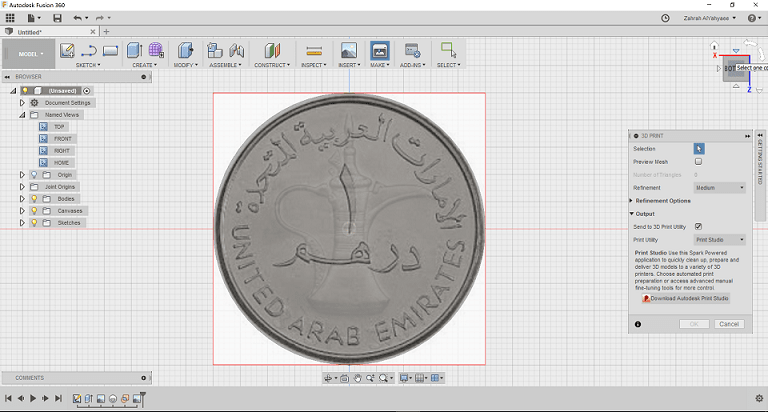
Task: Open the Help question mark menu
Action: pos(752,18)
